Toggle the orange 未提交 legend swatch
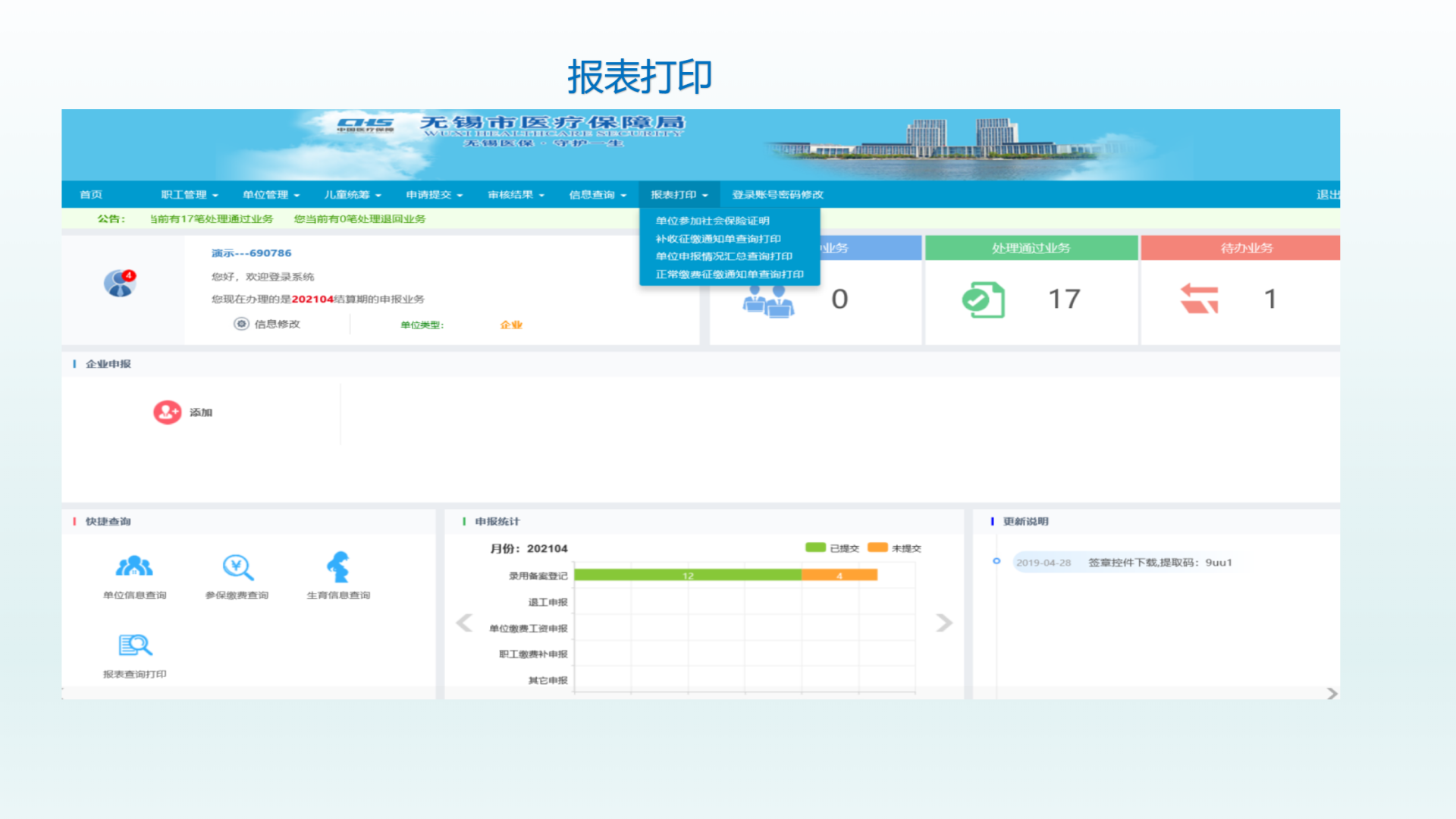1456x819 pixels. [x=877, y=548]
